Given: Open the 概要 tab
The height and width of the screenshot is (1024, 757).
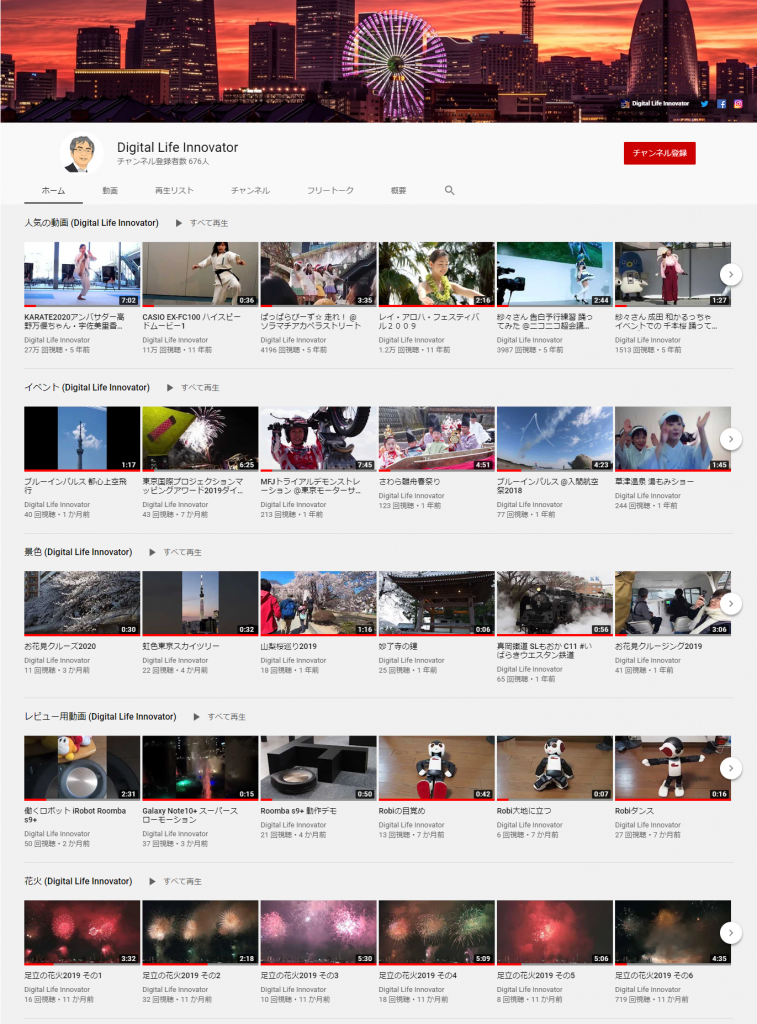Looking at the screenshot, I should pos(398,190).
